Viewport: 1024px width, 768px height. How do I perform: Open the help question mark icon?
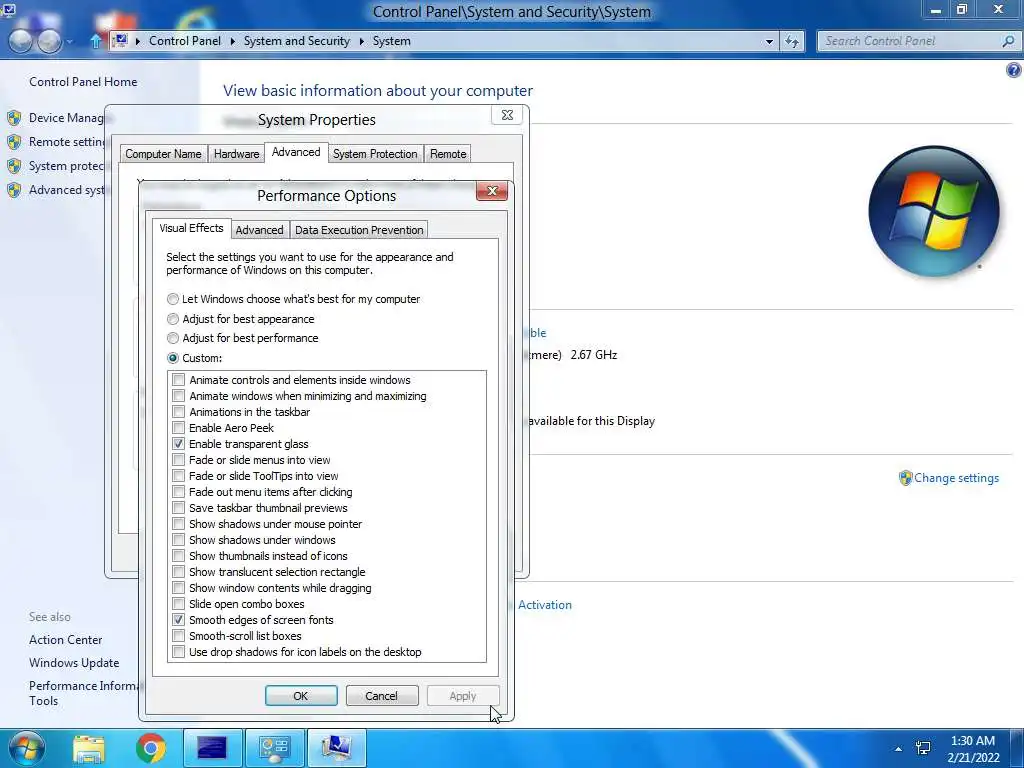pyautogui.click(x=1014, y=70)
